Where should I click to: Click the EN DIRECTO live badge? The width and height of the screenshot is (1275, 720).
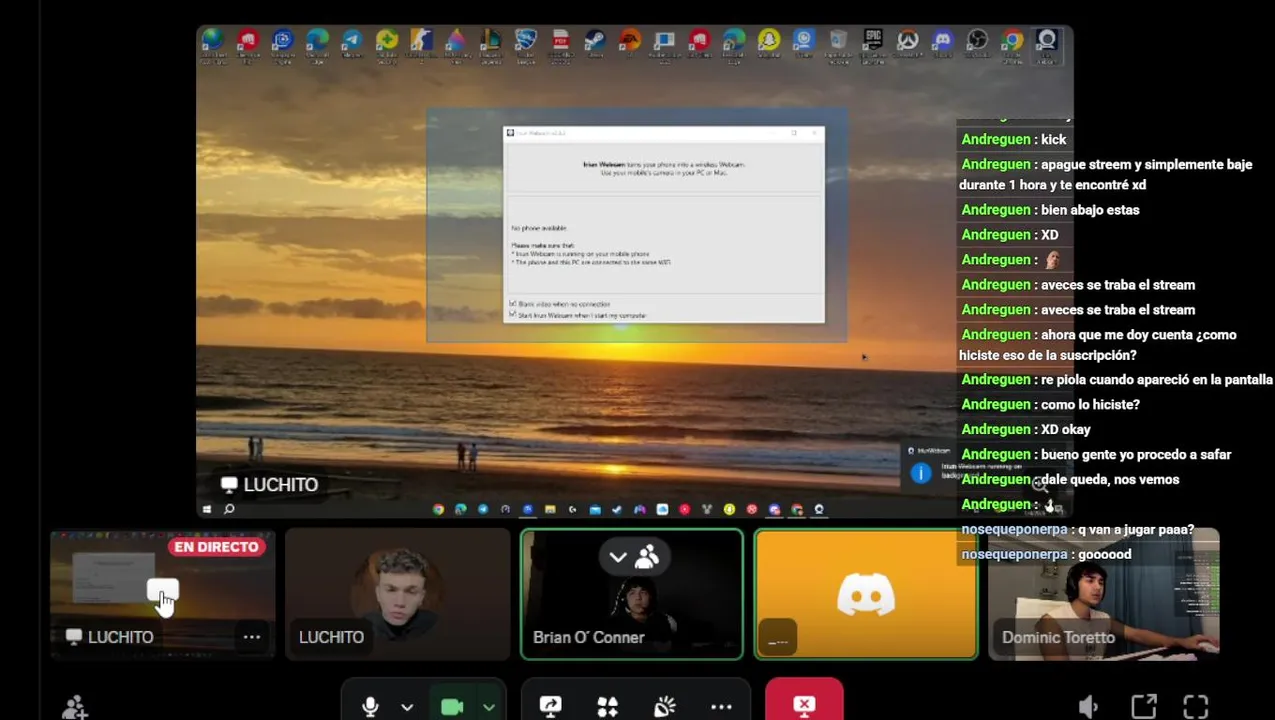click(216, 547)
